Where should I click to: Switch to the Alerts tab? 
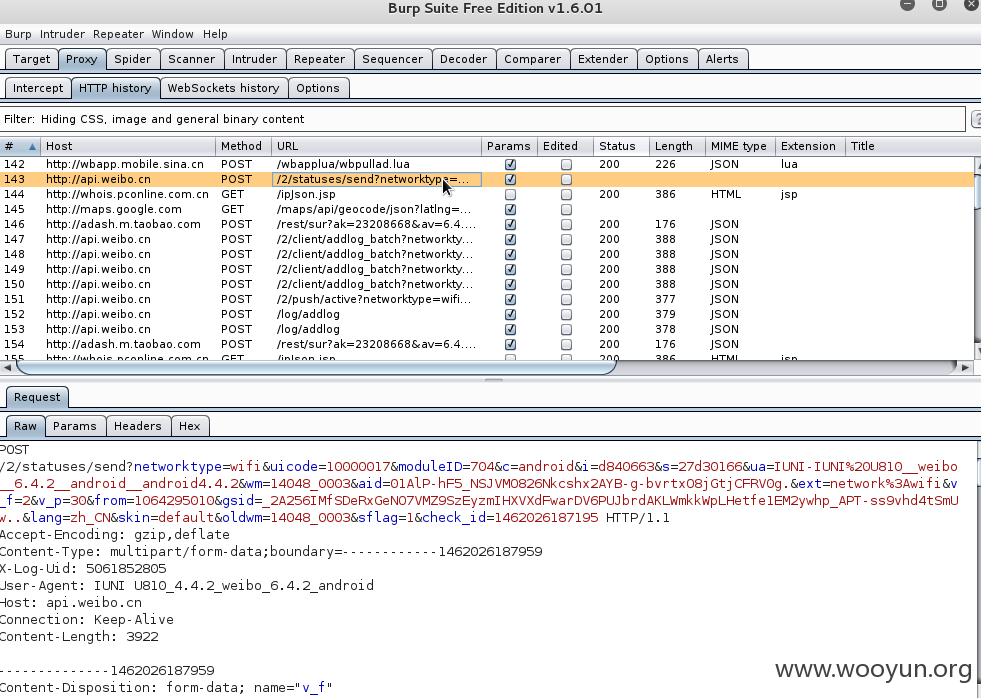coord(722,59)
